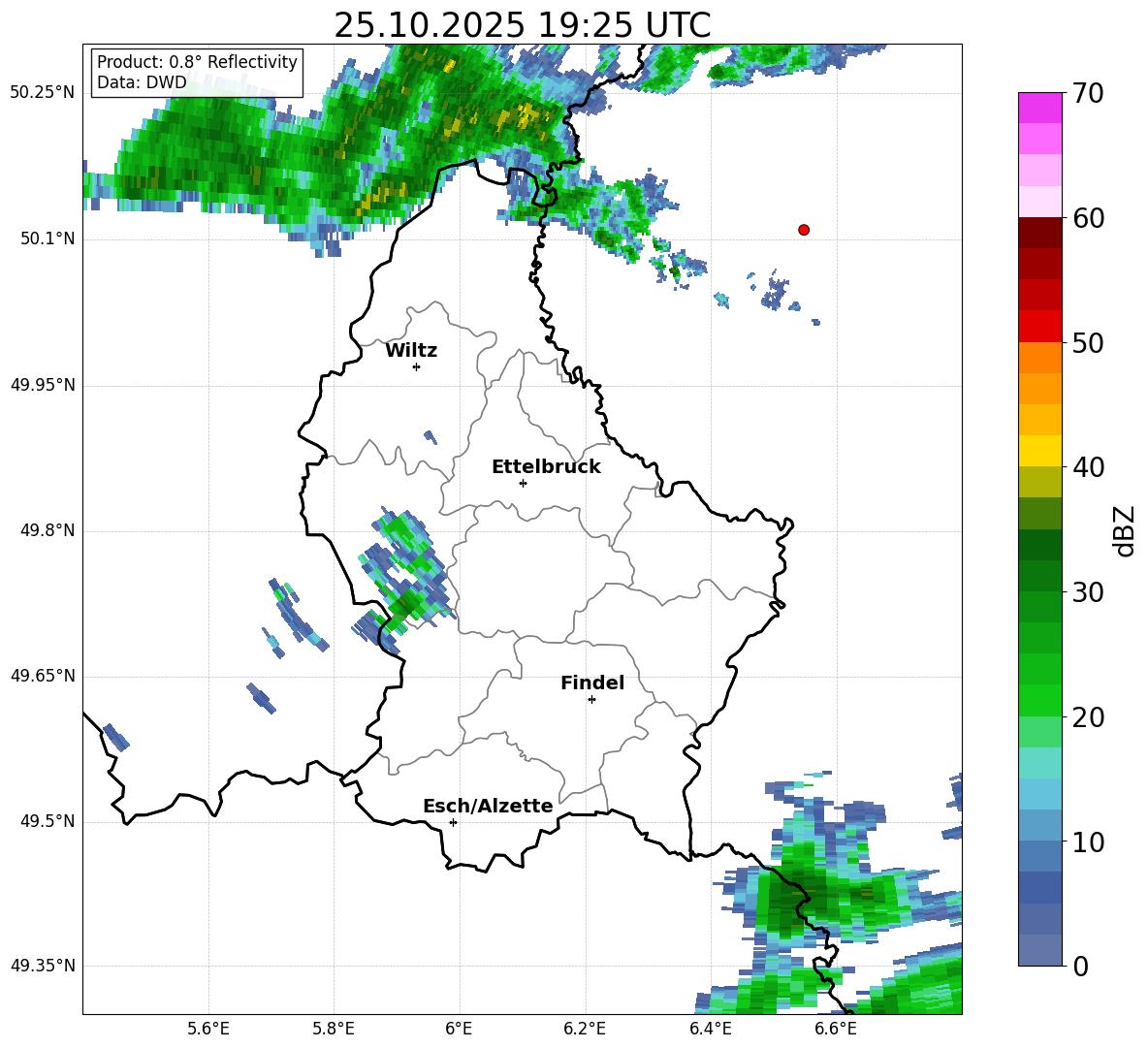Click the cross marker below Wiltz
Image resolution: width=1148 pixels, height=1048 pixels.
[417, 366]
